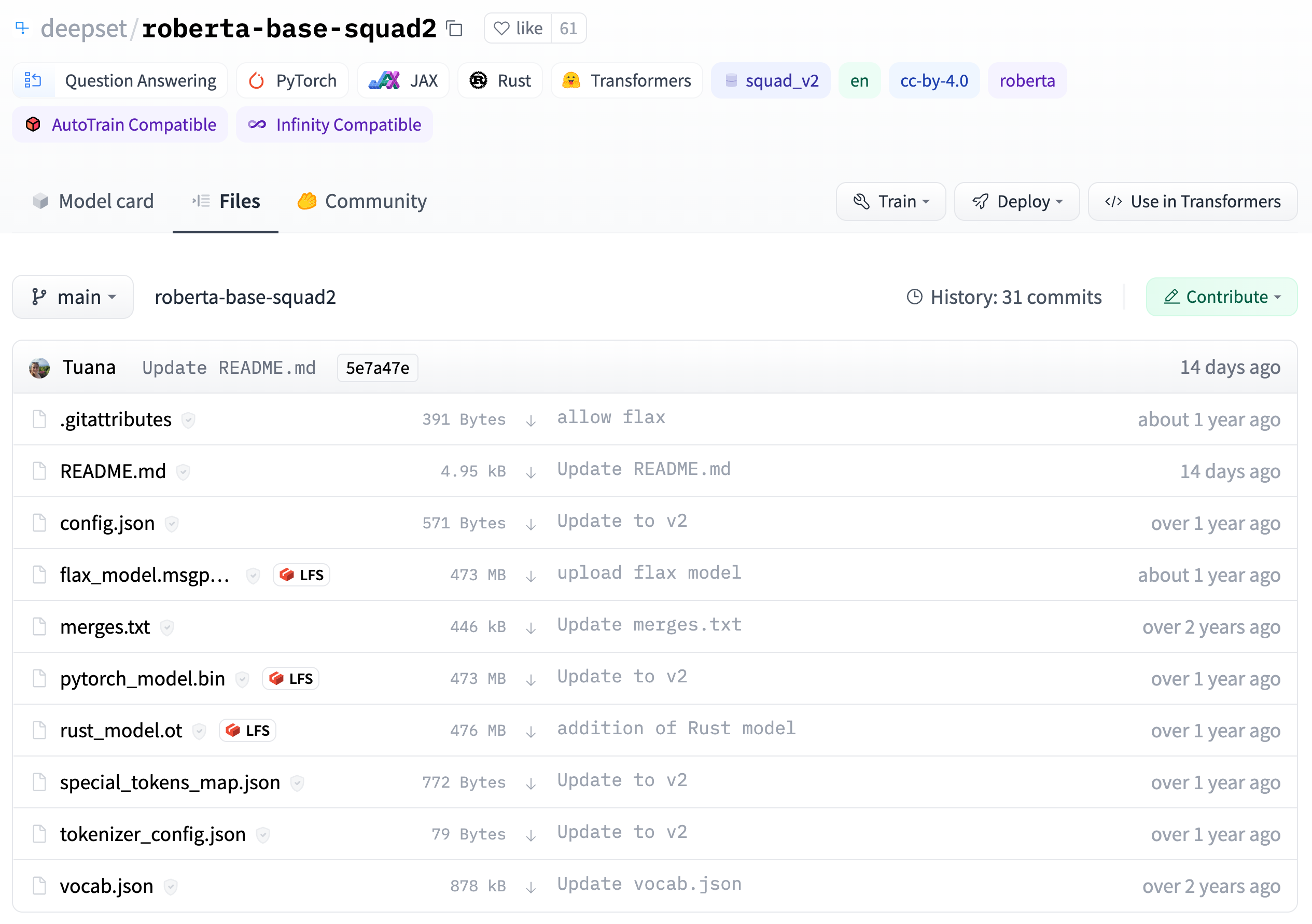Download merges.txt via the arrow icon

[x=531, y=628]
